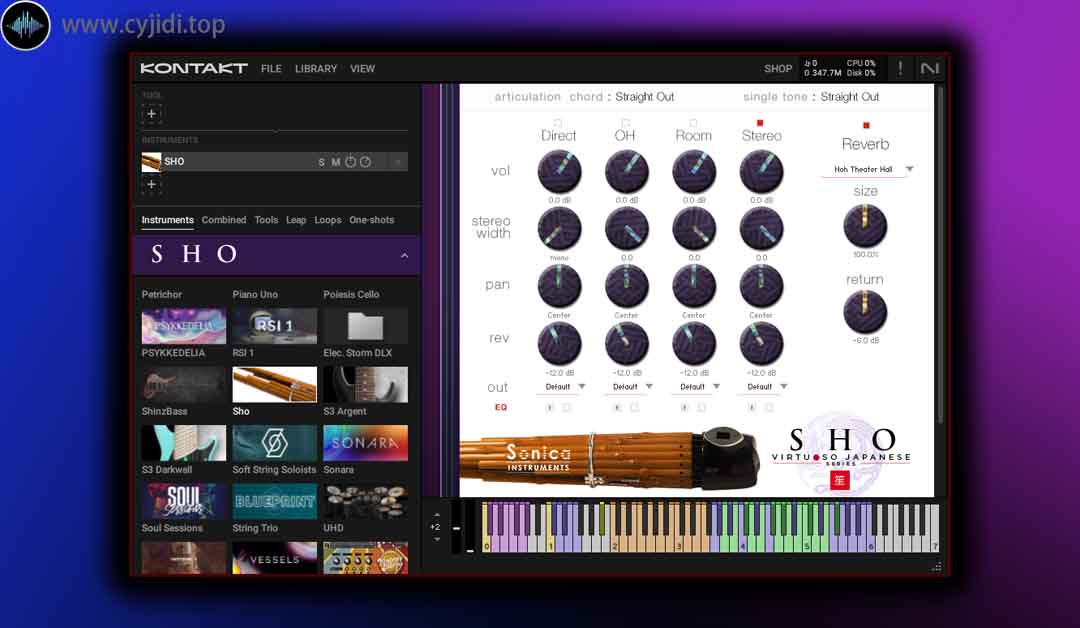Enable the Direct mic channel
This screenshot has height=628, width=1080.
click(558, 123)
